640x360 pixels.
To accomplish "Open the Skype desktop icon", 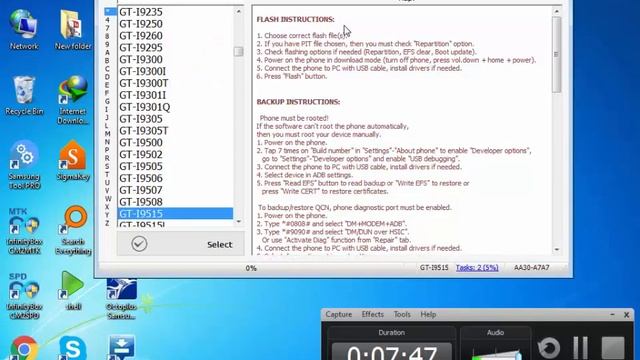I will pyautogui.click(x=73, y=348).
